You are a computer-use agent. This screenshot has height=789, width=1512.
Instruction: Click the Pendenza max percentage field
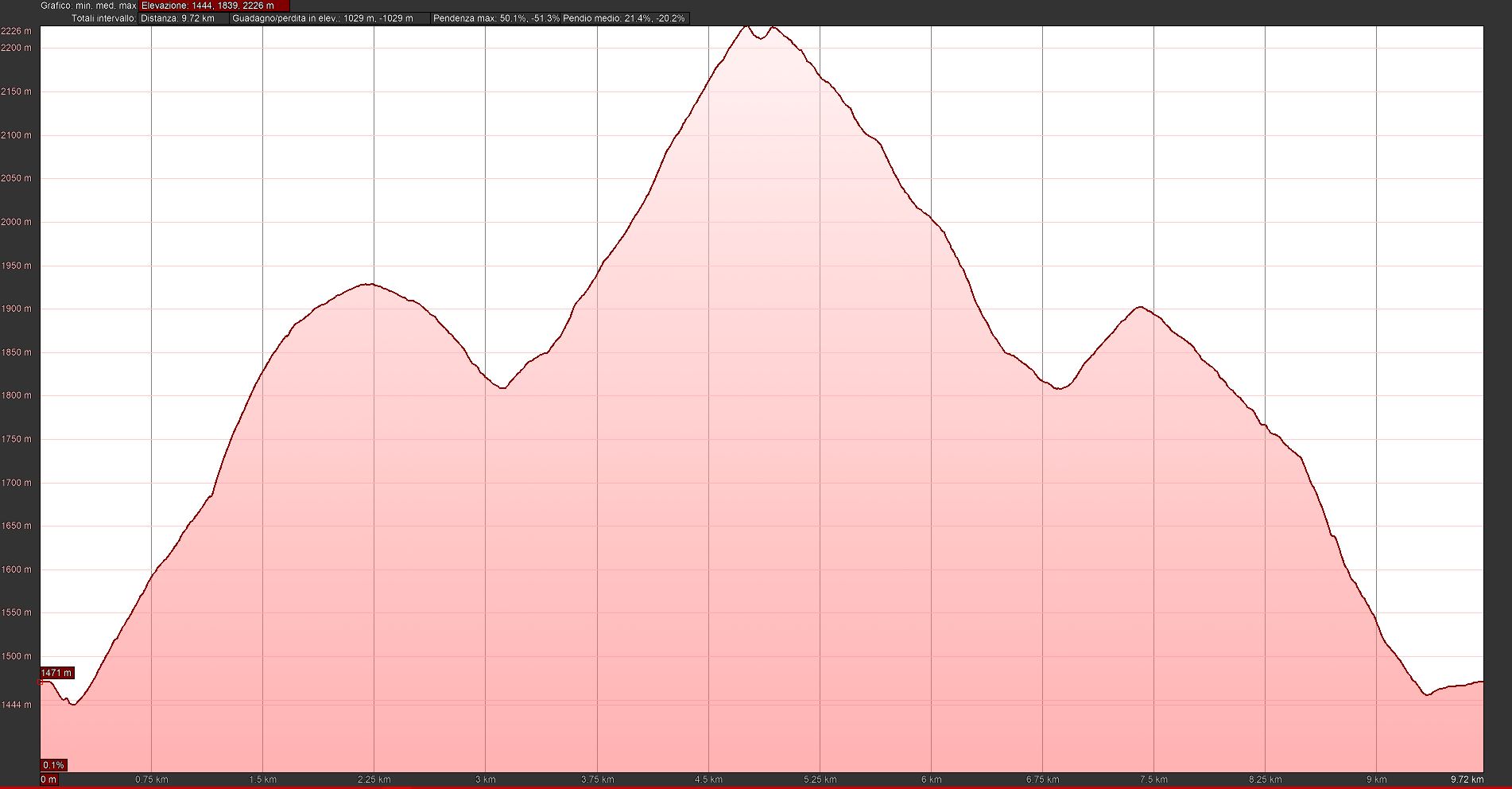(x=496, y=18)
